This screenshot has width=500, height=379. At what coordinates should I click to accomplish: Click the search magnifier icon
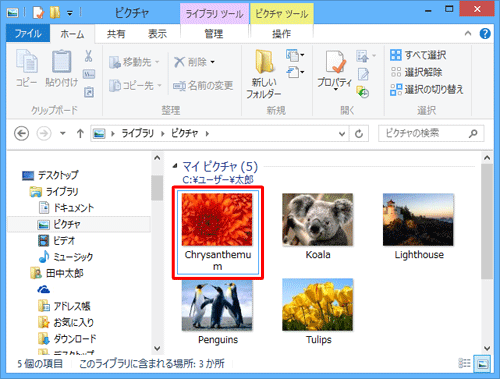(473, 134)
